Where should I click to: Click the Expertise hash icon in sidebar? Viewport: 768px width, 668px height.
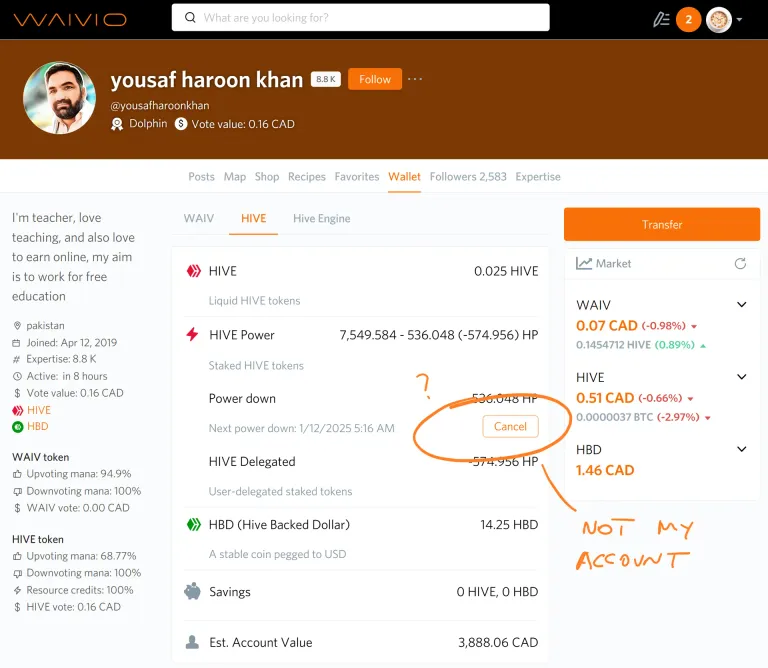point(17,359)
